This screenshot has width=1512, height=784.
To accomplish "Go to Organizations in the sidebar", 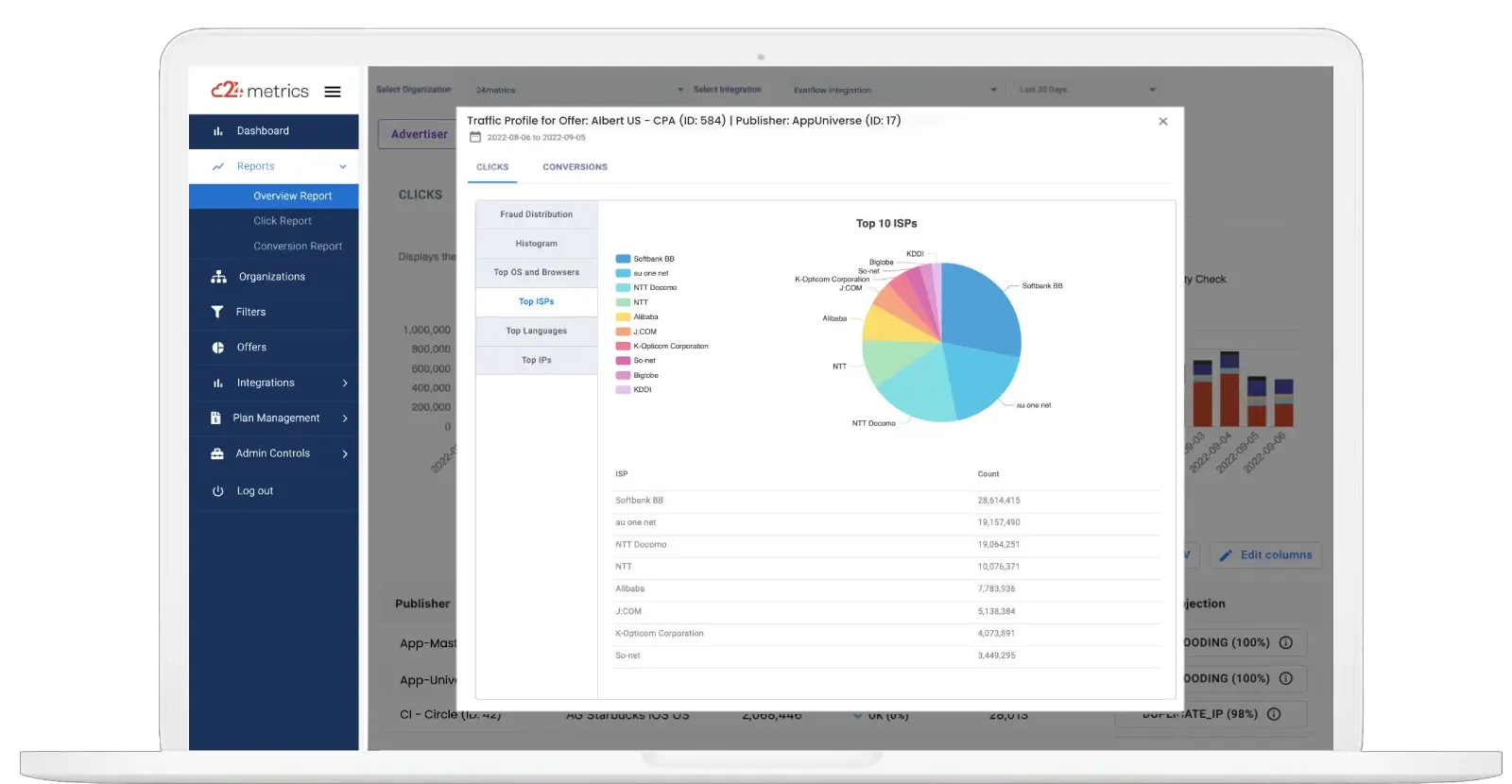I will 274,277.
